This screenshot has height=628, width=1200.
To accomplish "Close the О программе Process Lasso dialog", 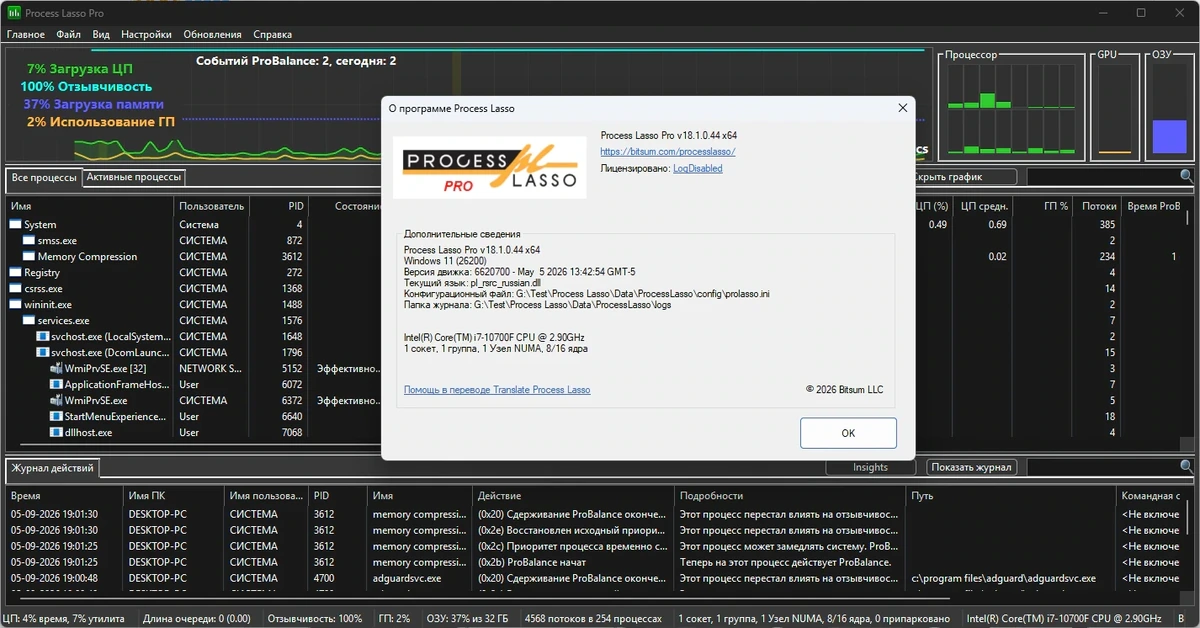I will pos(903,108).
